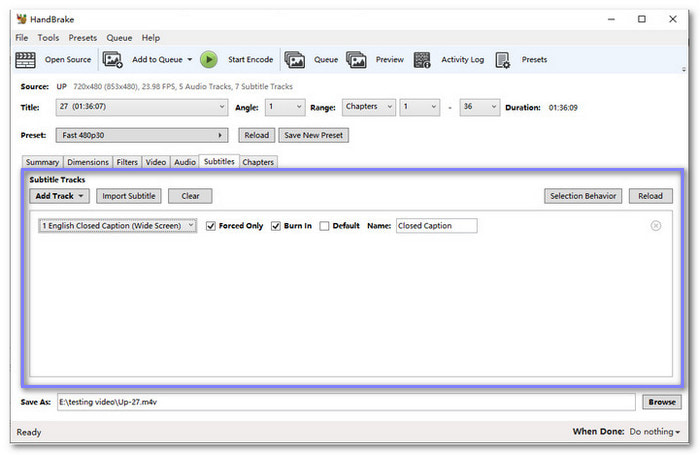Click the Ready status text
700x455 pixels.
click(x=29, y=432)
